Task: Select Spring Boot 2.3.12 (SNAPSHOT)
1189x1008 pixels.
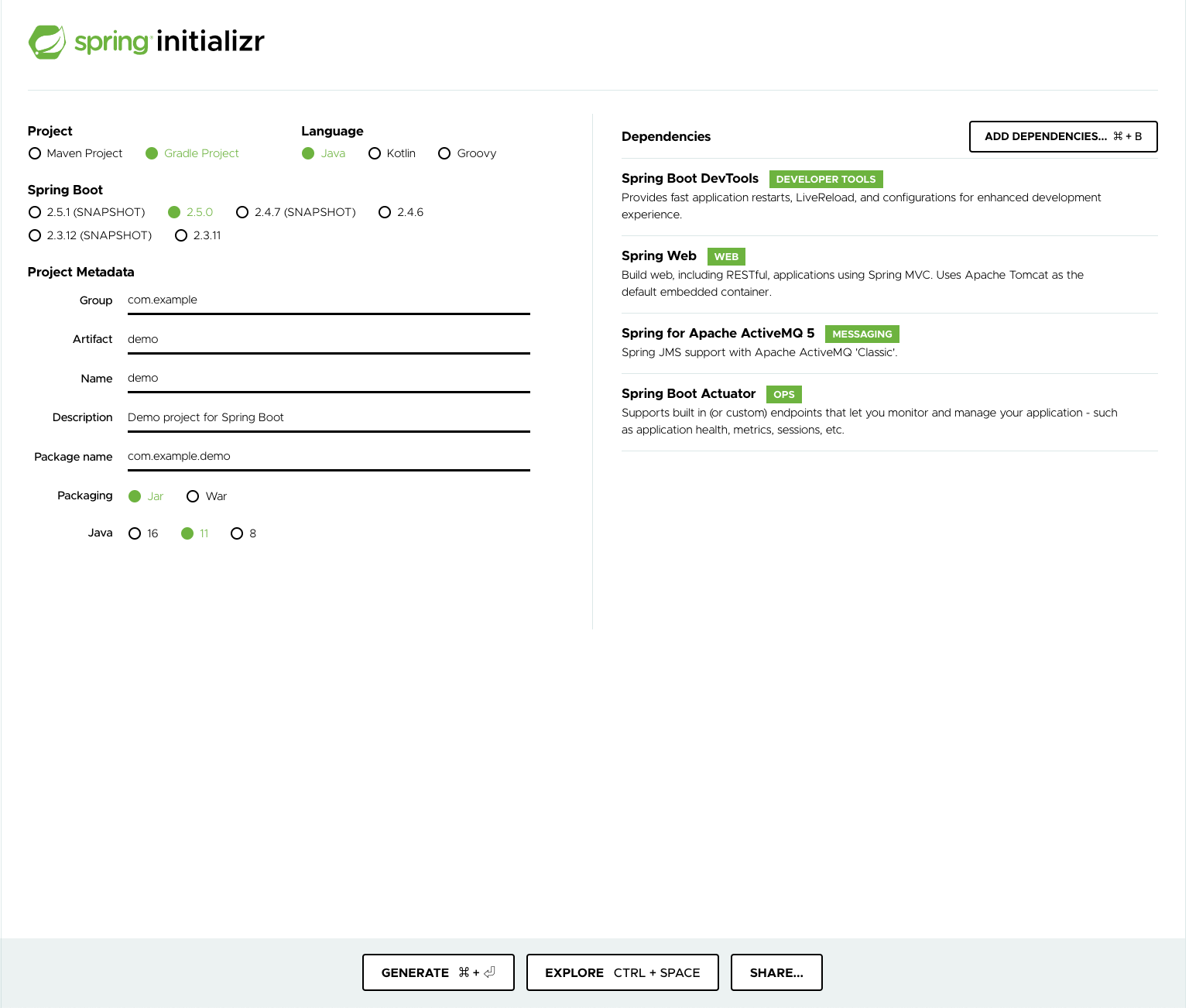Action: point(90,235)
